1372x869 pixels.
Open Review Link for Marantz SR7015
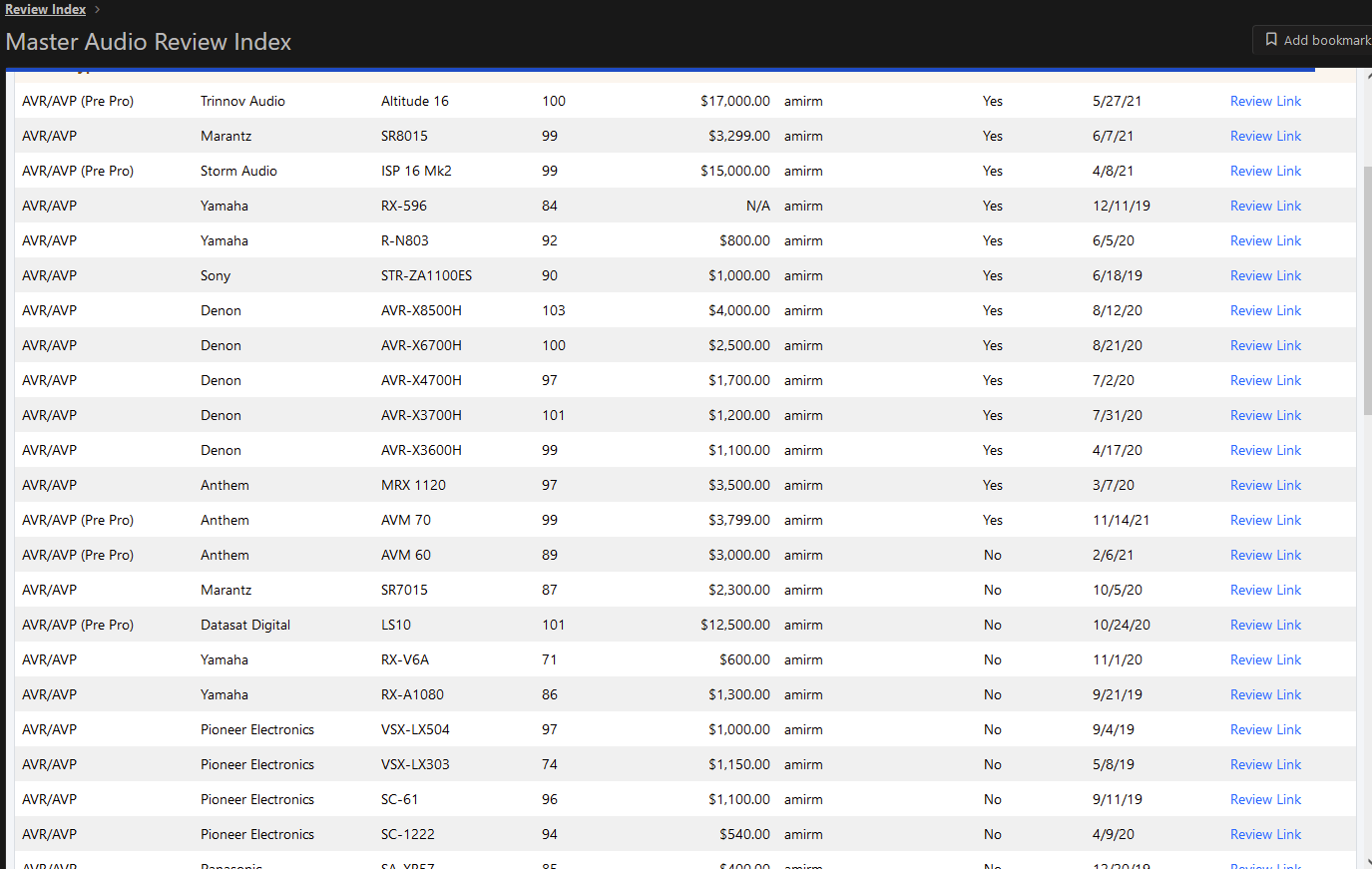click(1265, 590)
